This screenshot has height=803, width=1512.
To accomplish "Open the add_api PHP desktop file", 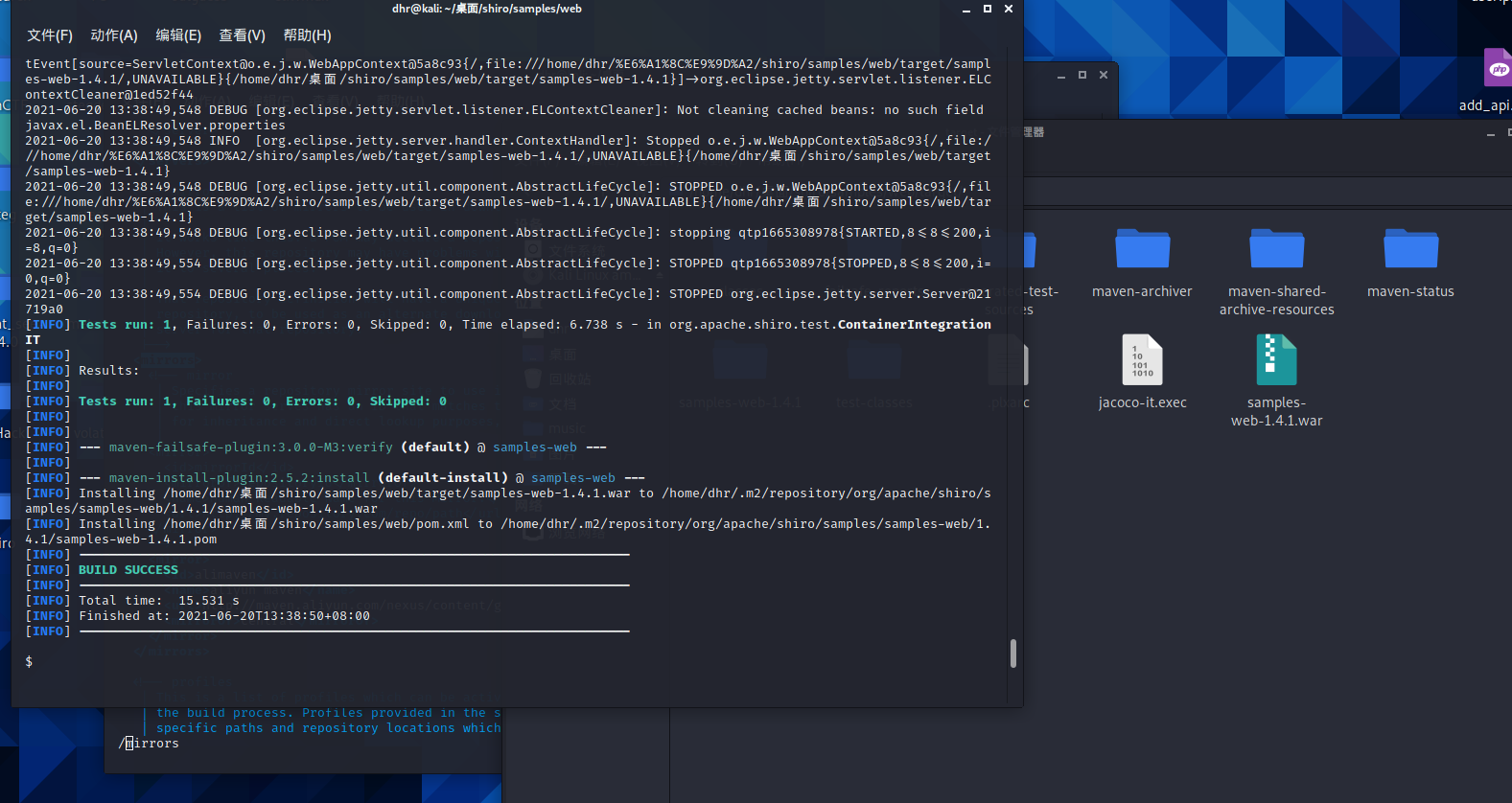I will (1486, 80).
